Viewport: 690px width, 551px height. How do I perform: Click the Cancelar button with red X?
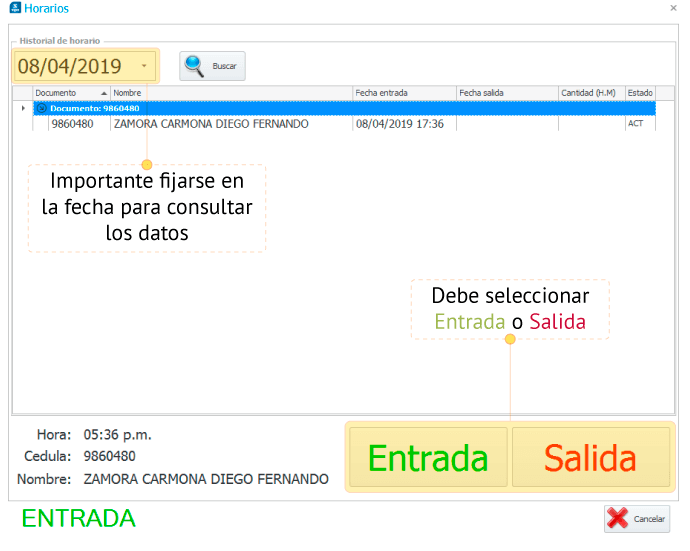pyautogui.click(x=637, y=519)
